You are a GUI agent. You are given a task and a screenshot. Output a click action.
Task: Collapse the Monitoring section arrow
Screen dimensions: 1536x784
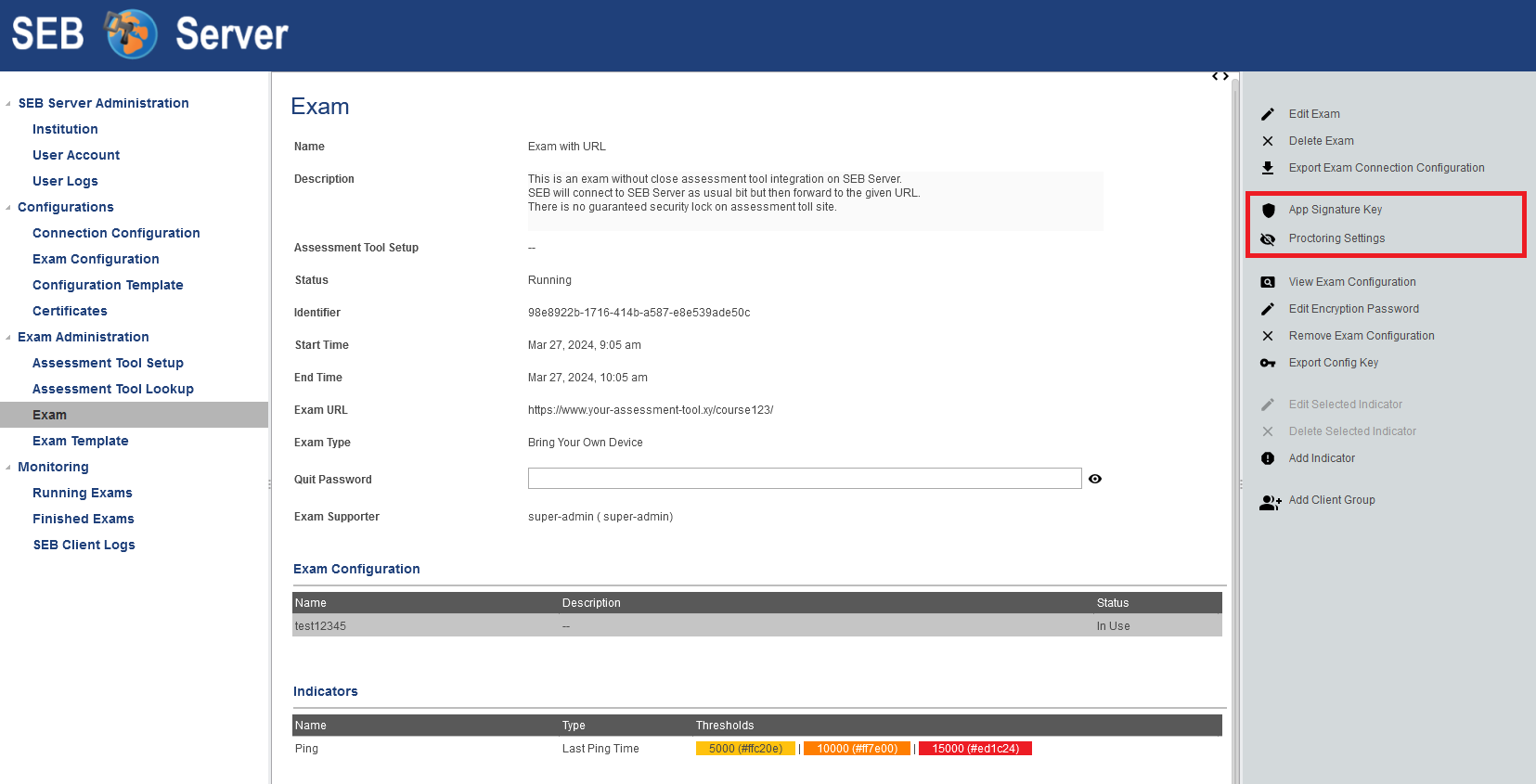[8, 468]
